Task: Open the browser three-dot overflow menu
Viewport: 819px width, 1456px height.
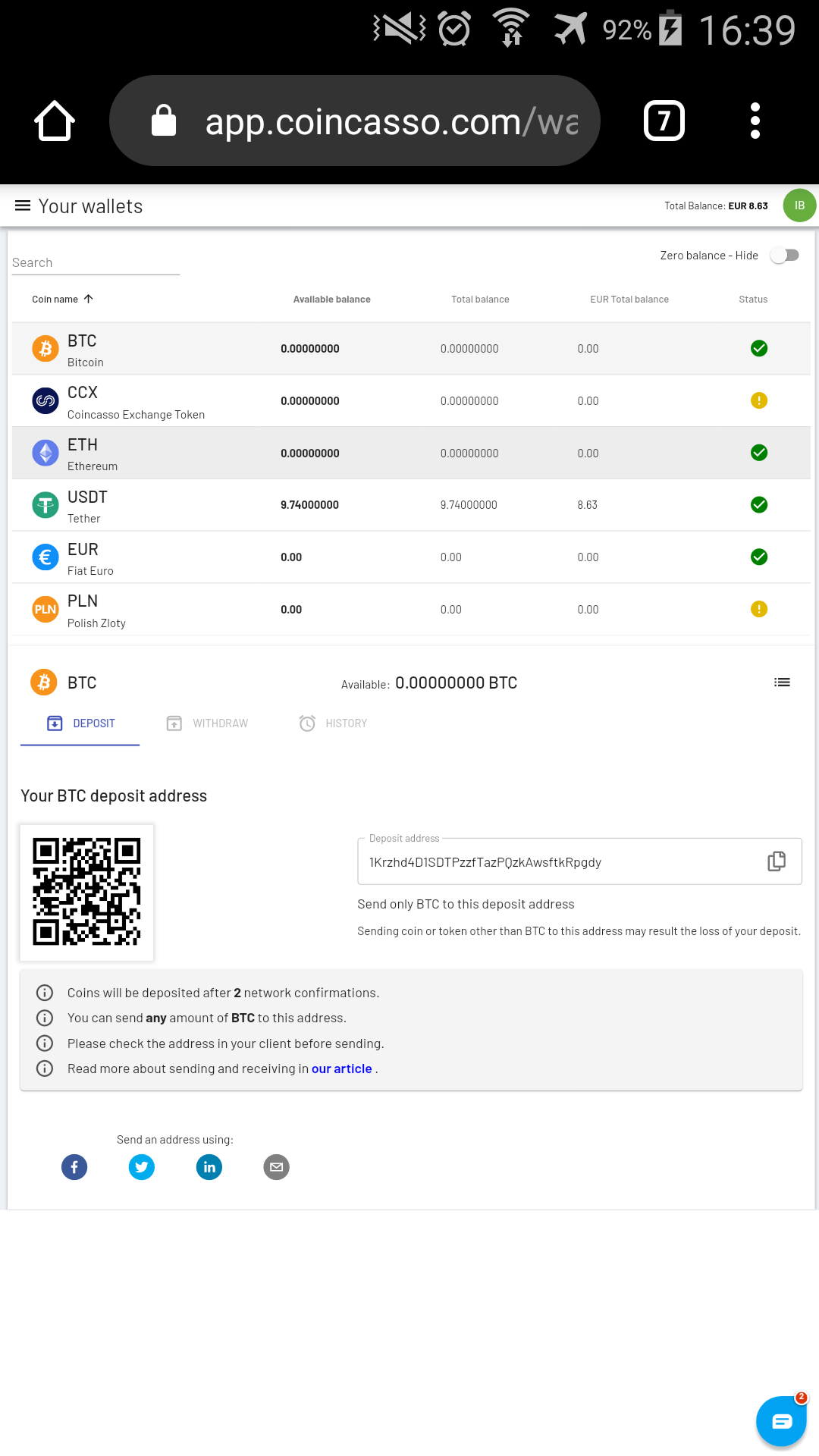Action: [x=755, y=121]
